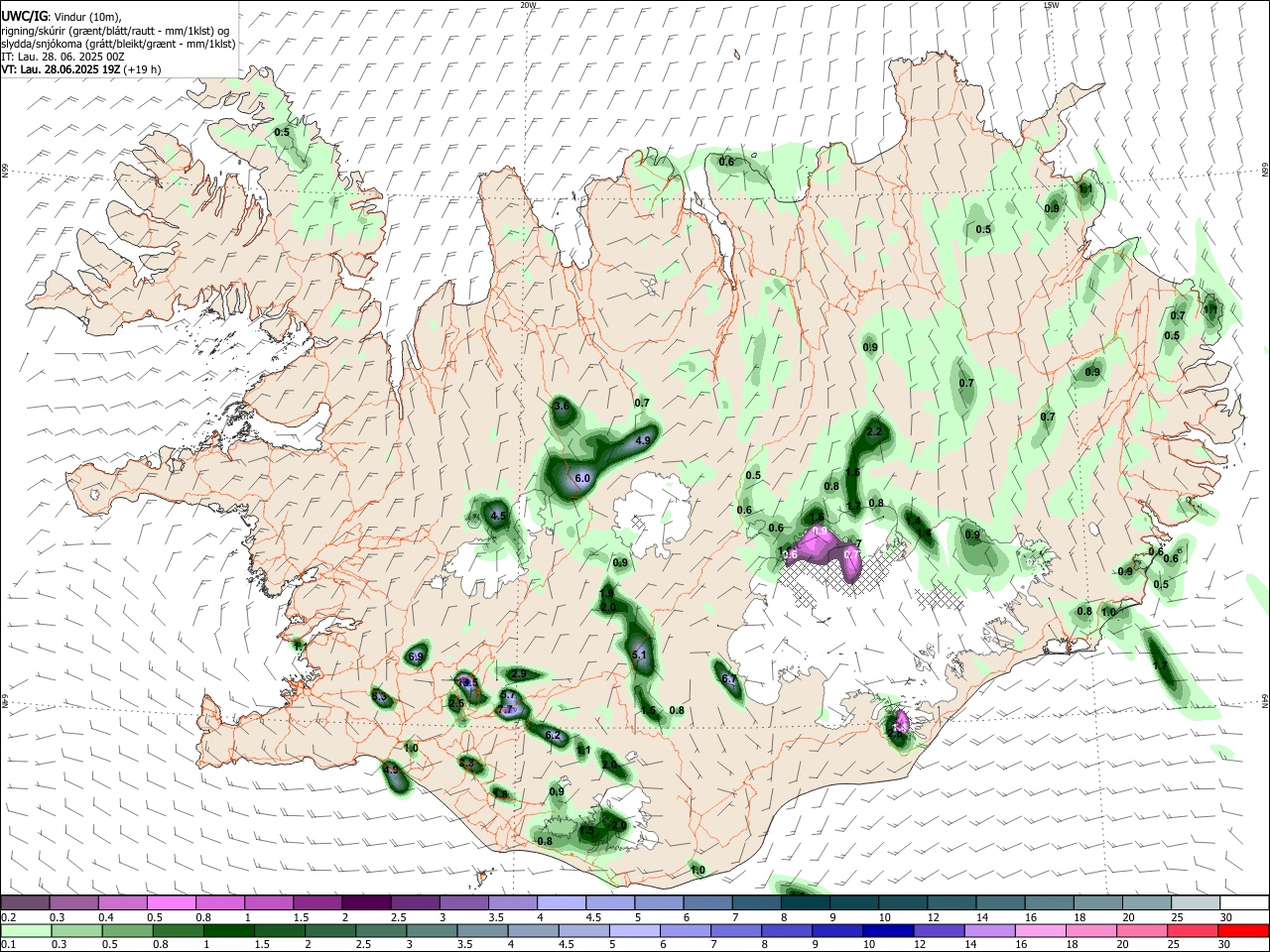1270x952 pixels.
Task: Select the dark teal top-row swatch between 8 and 9
Action: [x=806, y=902]
